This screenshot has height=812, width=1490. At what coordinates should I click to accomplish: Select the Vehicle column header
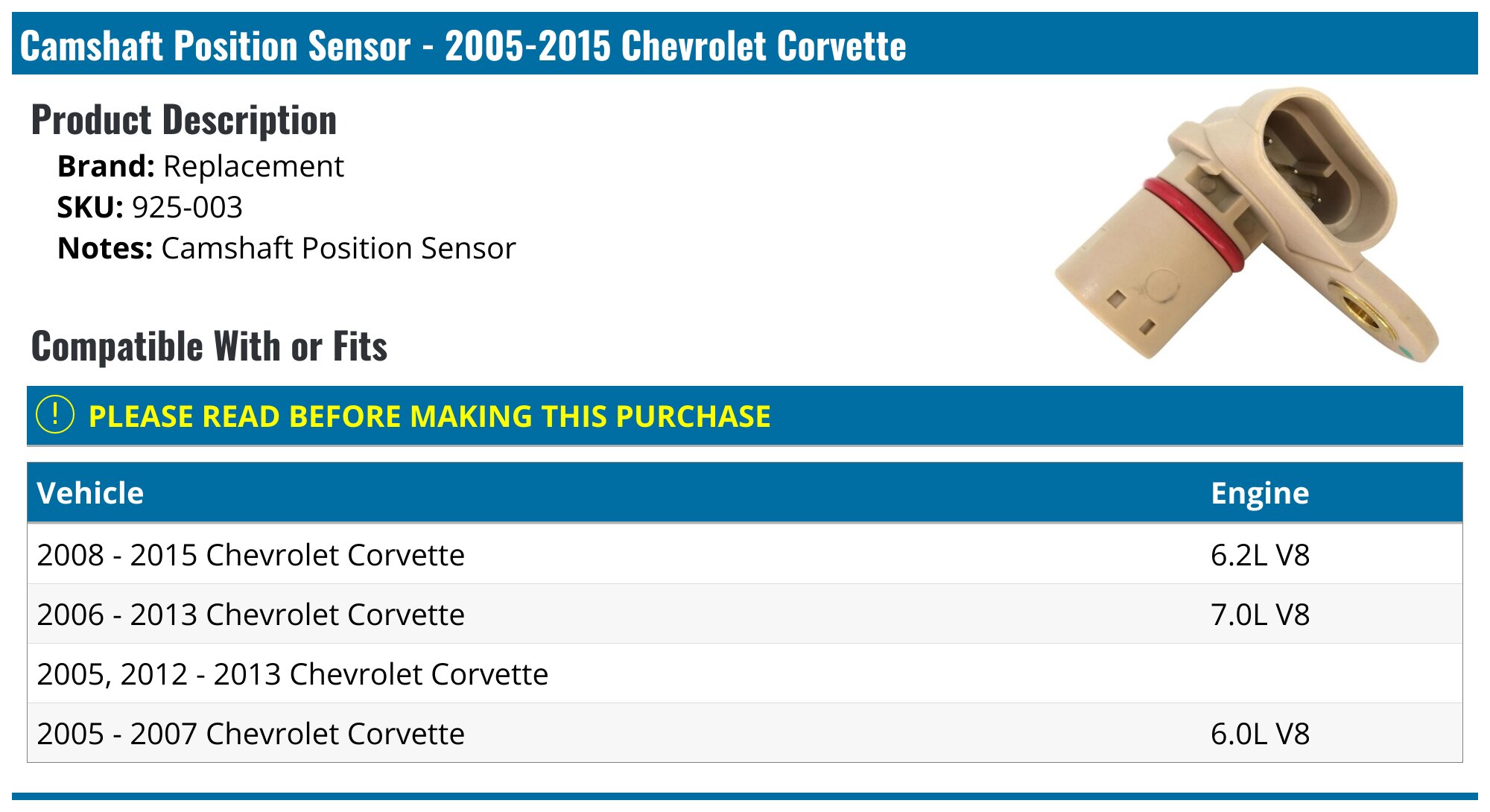(x=90, y=493)
